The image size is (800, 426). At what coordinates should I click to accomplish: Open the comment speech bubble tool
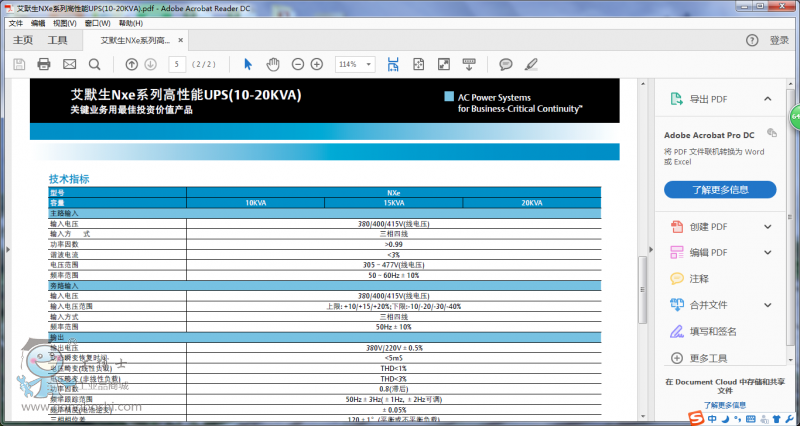pos(506,64)
